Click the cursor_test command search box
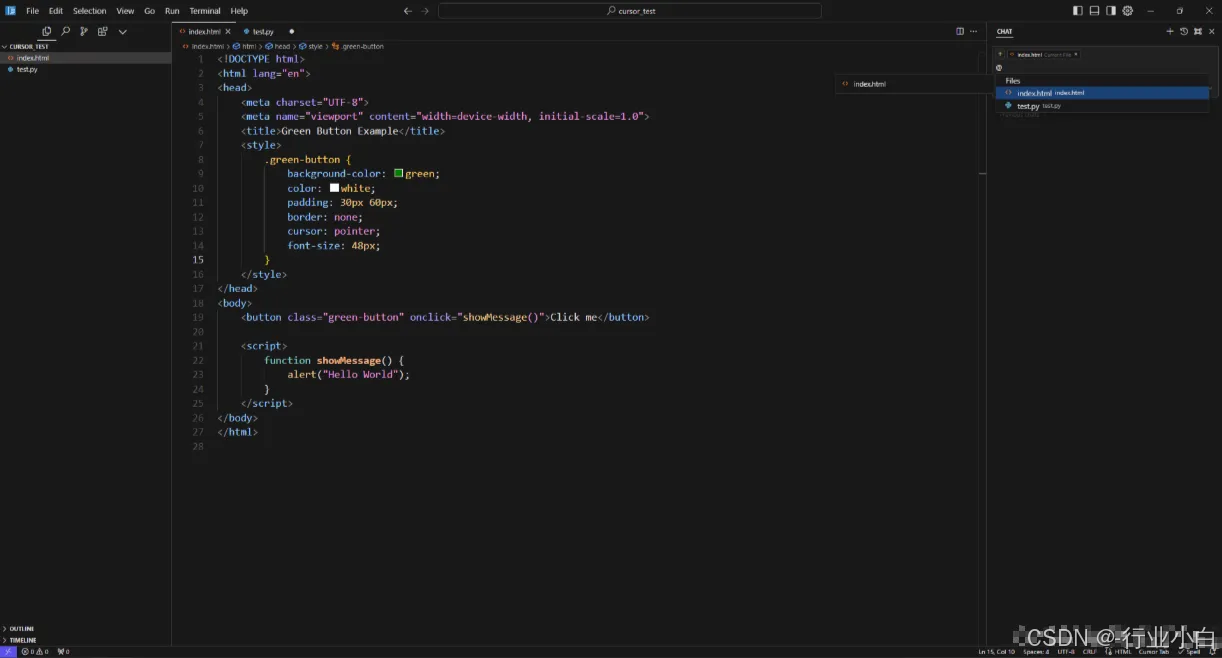Viewport: 1222px width, 658px height. [x=630, y=11]
